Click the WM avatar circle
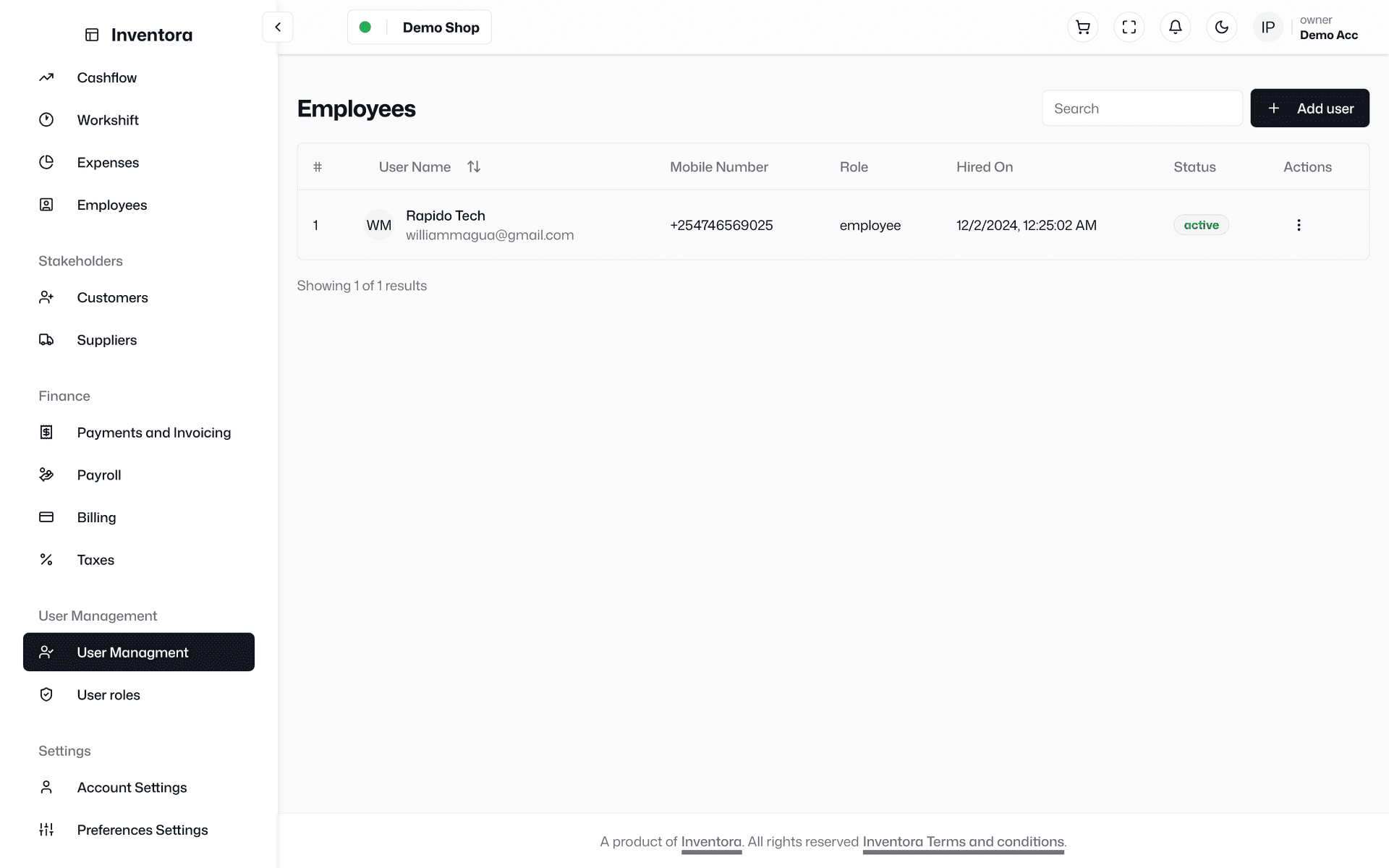 point(379,225)
